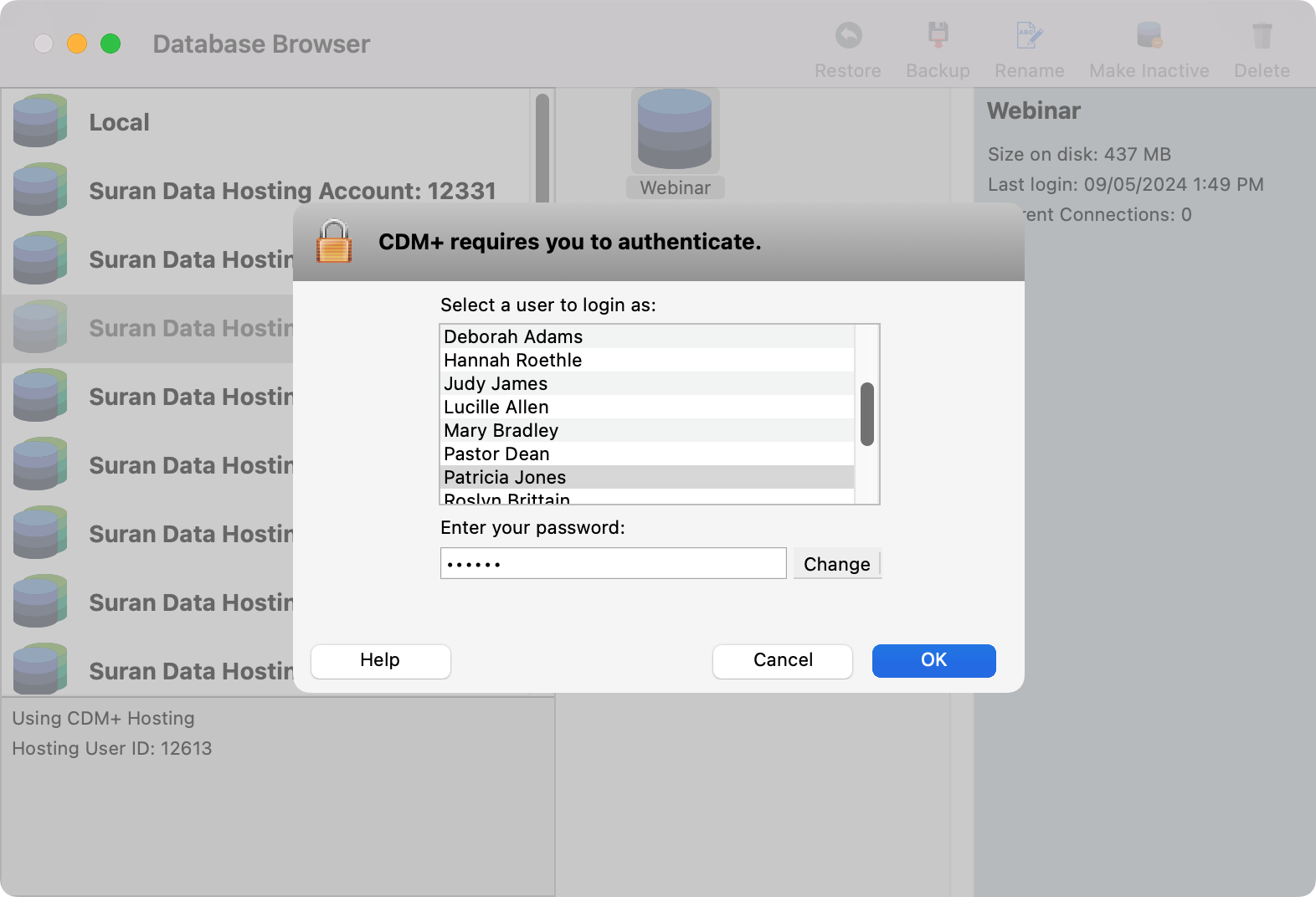Select Suran Data Hosting Account 12331

[292, 191]
